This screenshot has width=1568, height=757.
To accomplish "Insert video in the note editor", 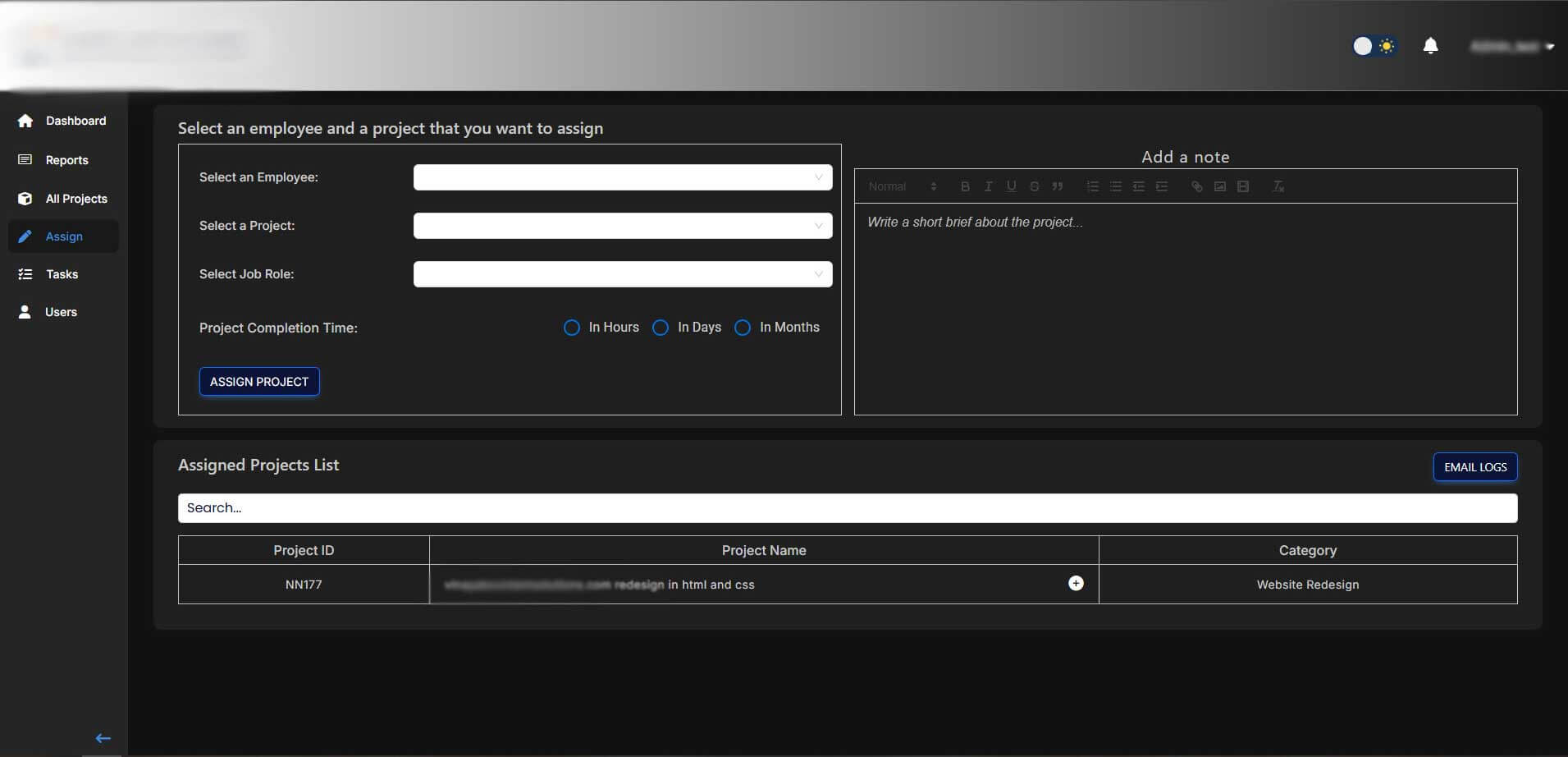I will click(x=1242, y=186).
